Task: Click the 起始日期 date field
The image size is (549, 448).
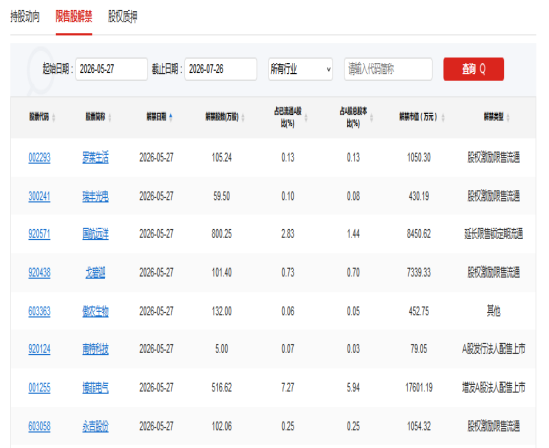Action: pos(111,69)
